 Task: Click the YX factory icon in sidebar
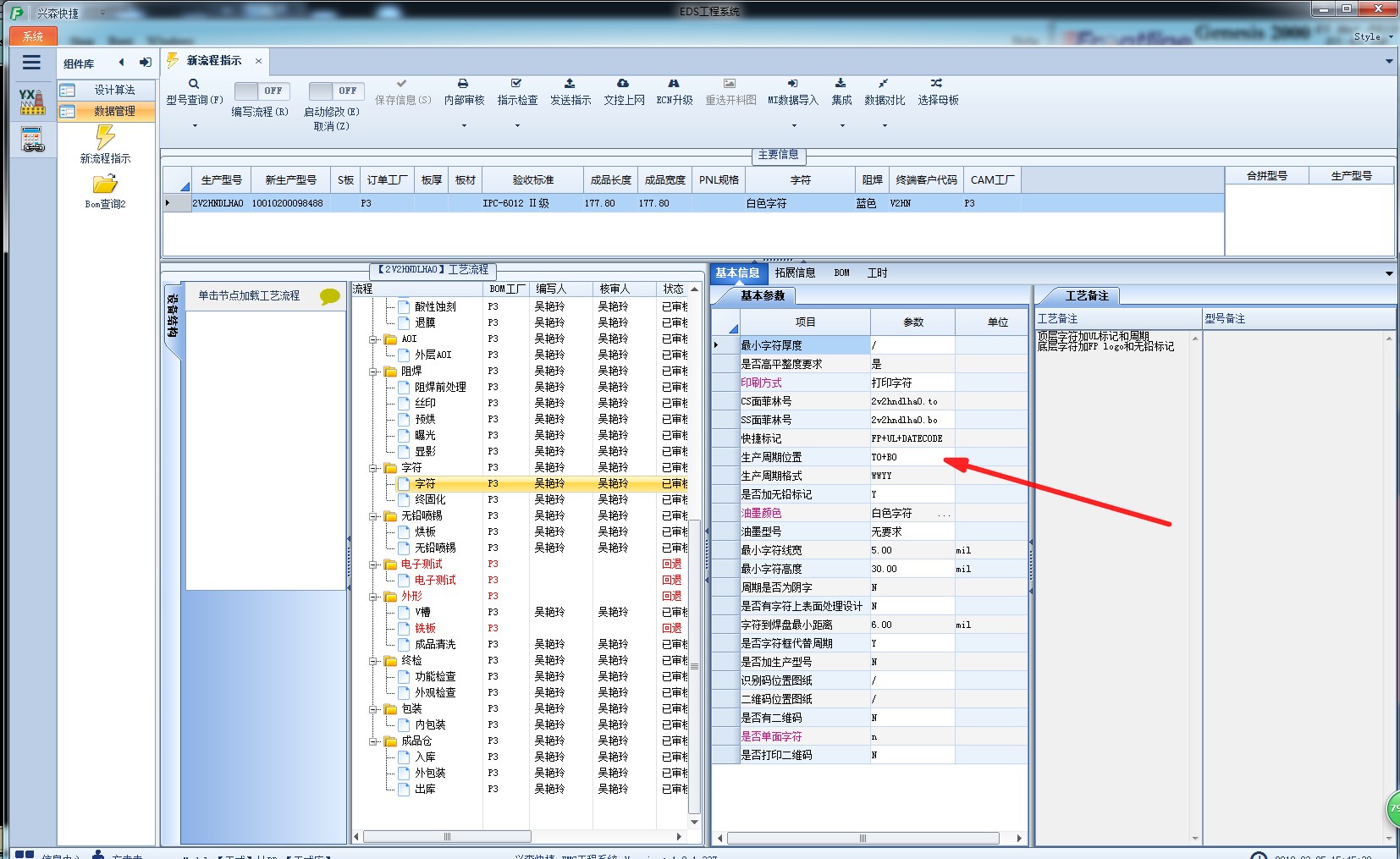coord(32,101)
